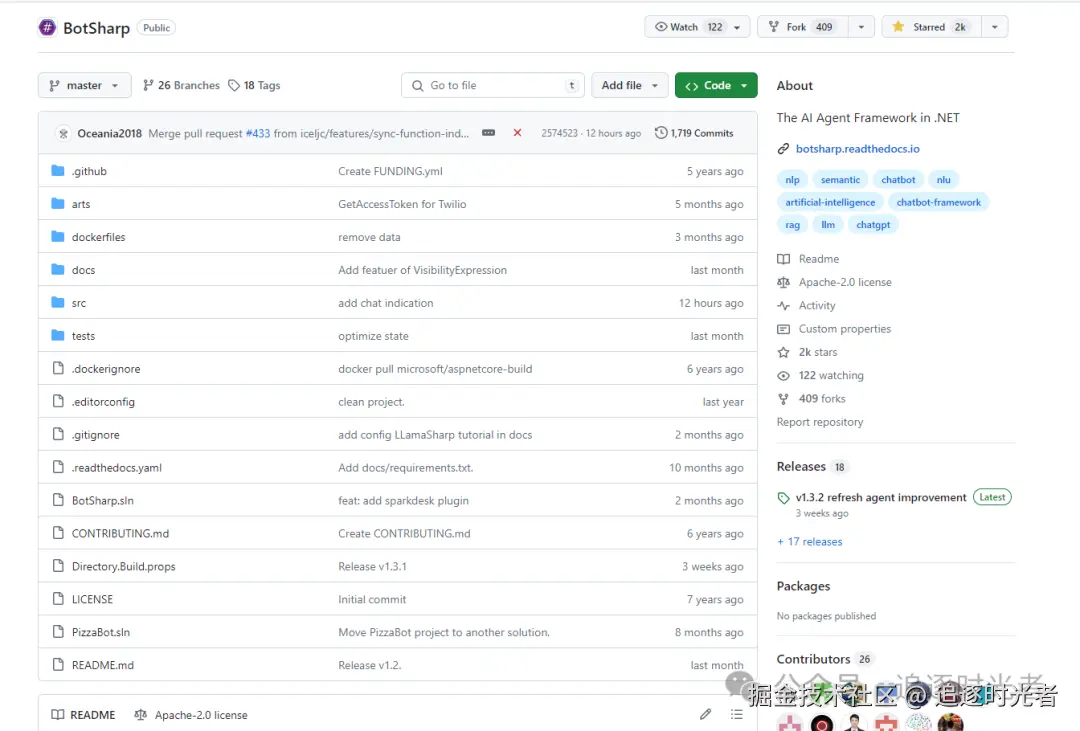This screenshot has width=1080, height=731.
Task: Click the Custom properties icon
Action: pyautogui.click(x=783, y=329)
